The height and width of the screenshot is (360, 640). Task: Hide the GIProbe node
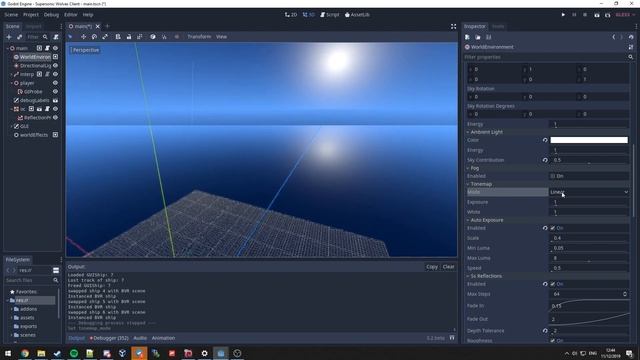(x=56, y=91)
